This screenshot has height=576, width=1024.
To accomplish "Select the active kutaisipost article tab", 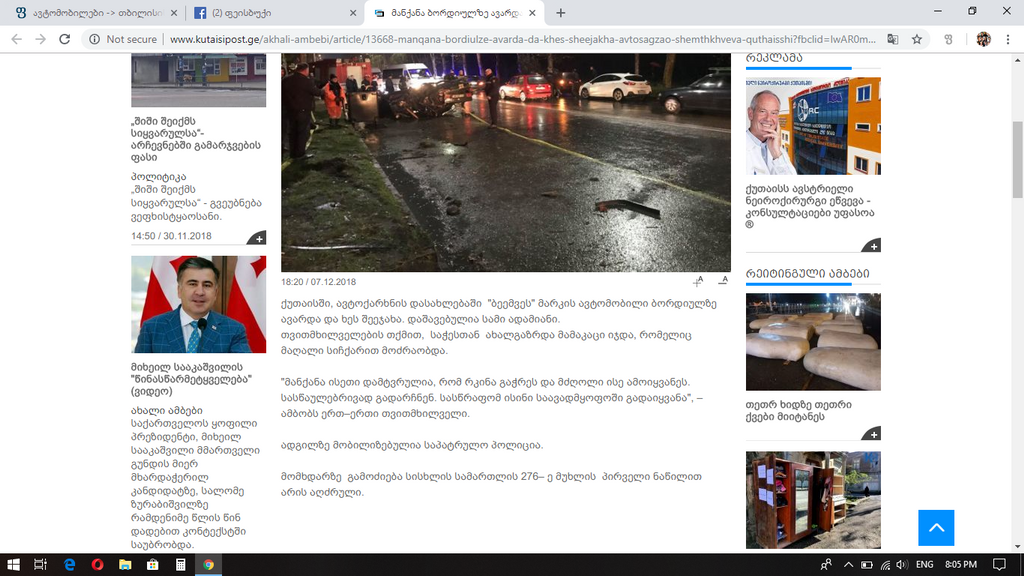I will point(454,12).
